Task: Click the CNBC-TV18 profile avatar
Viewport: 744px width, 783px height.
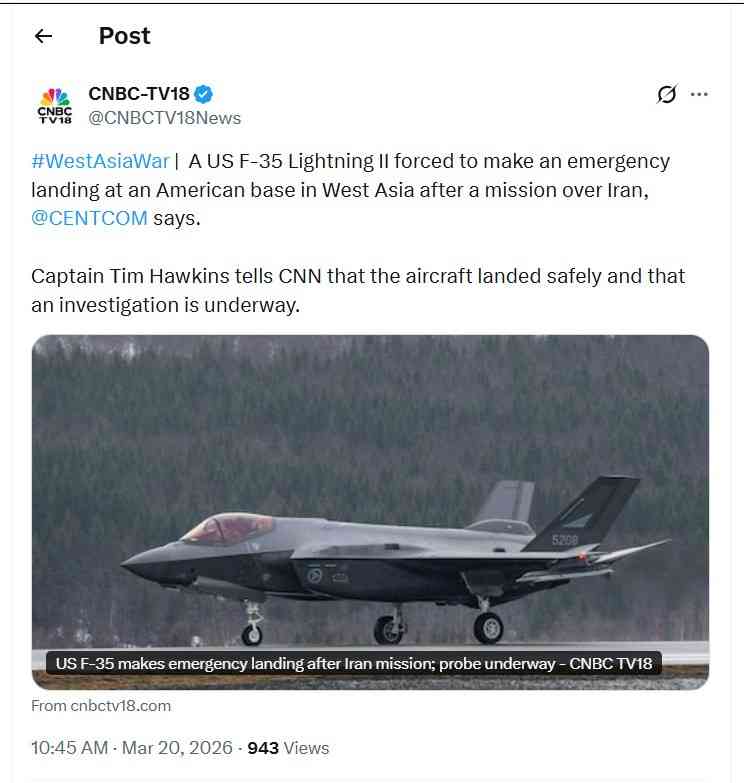Action: [x=55, y=105]
